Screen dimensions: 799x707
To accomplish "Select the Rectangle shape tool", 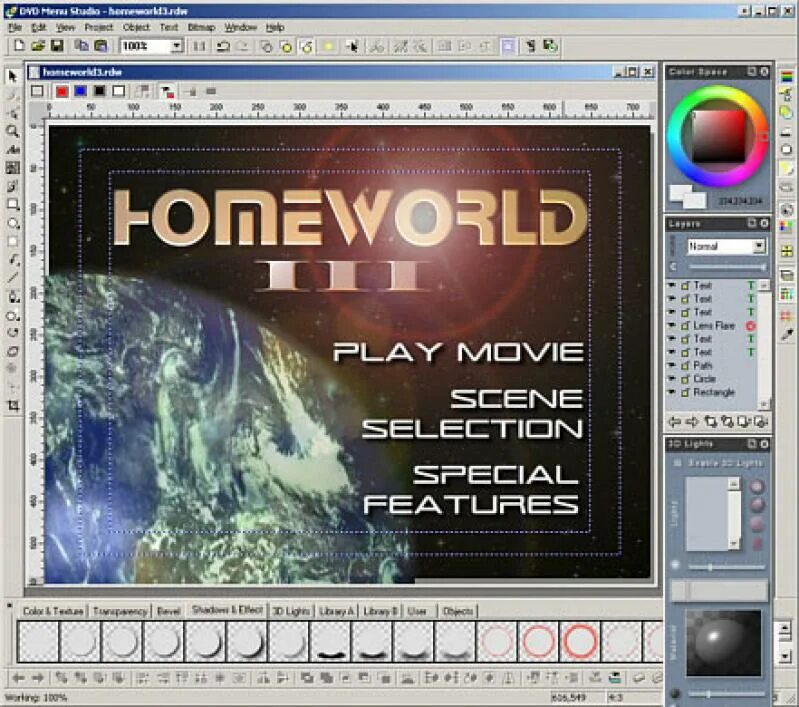I will pyautogui.click(x=13, y=204).
